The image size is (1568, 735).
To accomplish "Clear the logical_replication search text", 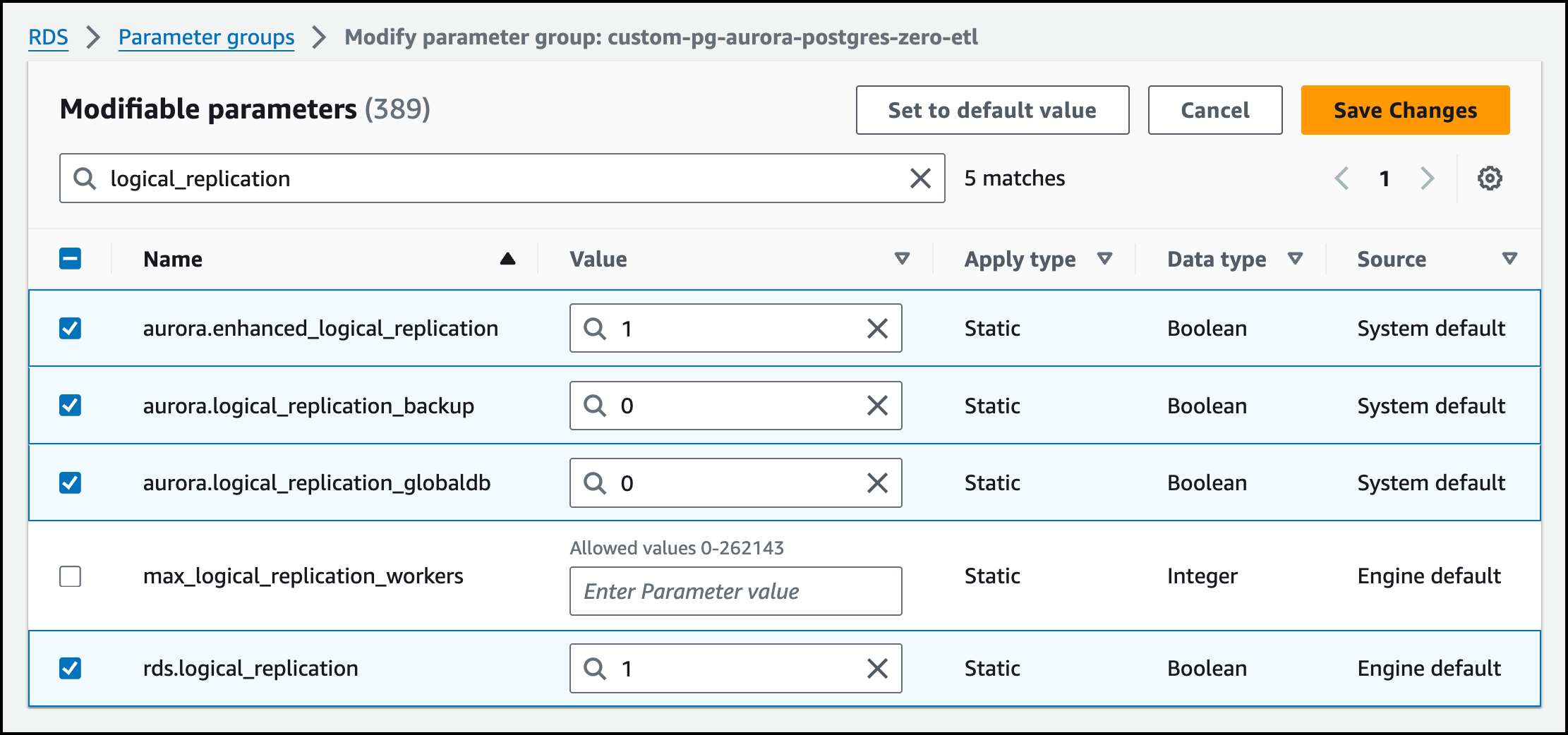I will pyautogui.click(x=920, y=178).
